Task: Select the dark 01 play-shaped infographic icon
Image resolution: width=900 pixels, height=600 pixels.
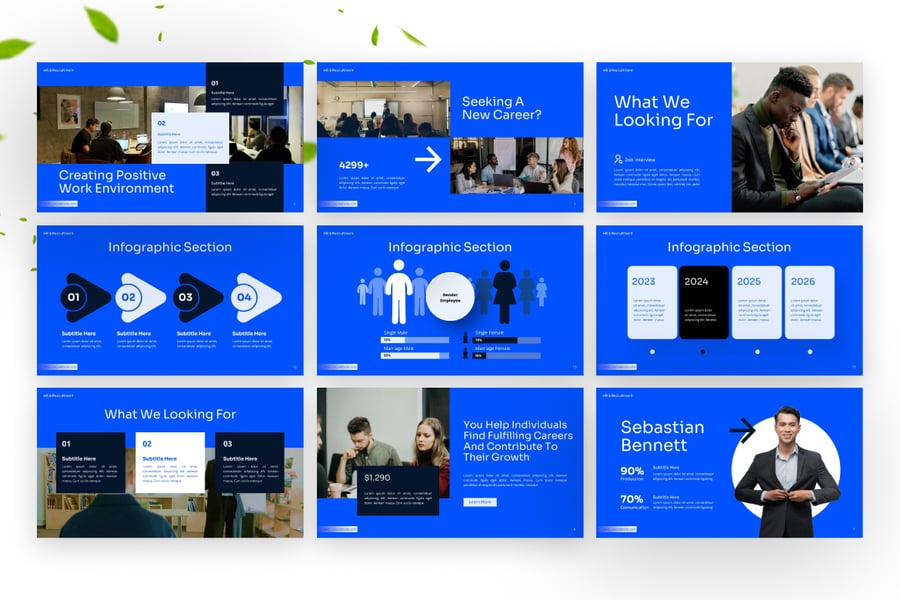Action: [x=84, y=297]
